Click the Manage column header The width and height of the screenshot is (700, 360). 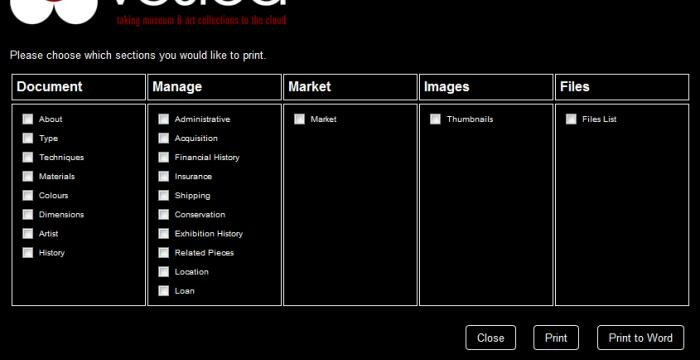(214, 87)
